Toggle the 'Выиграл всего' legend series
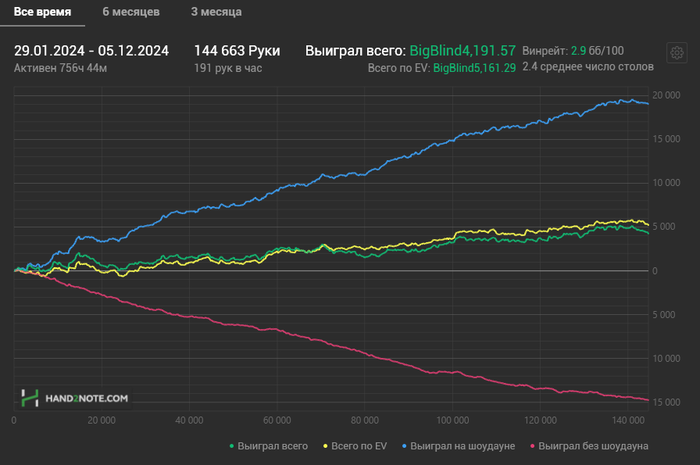700x465 pixels. [269, 446]
